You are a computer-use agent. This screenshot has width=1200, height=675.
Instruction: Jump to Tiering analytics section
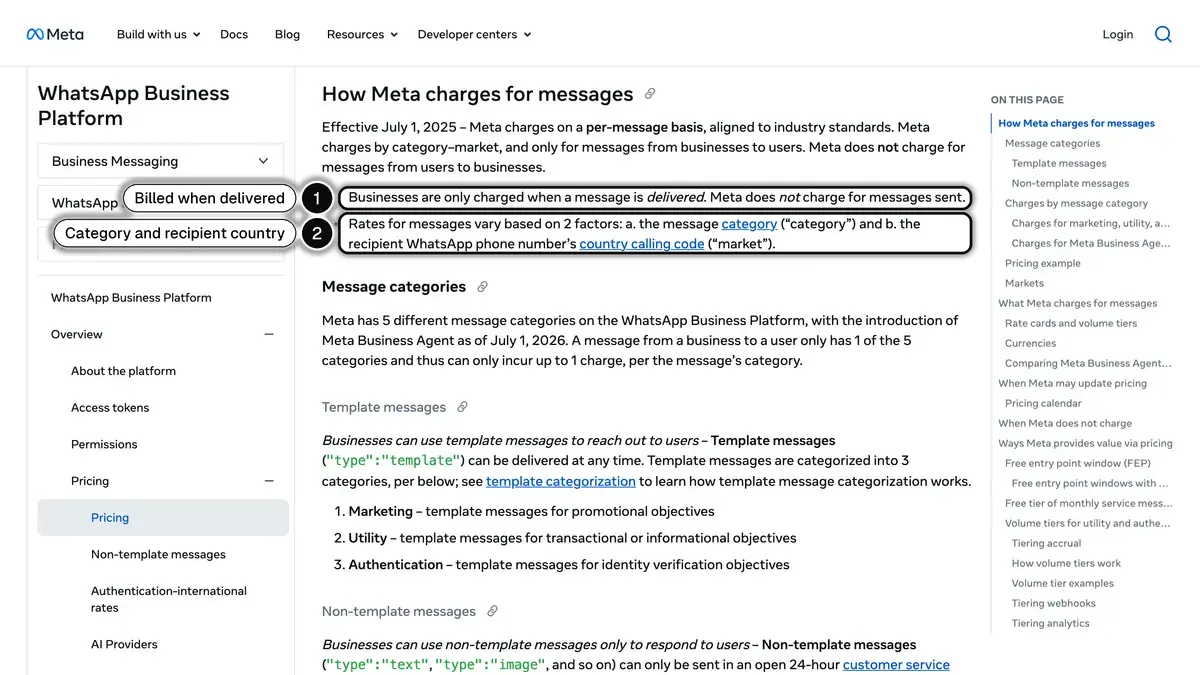click(1051, 623)
